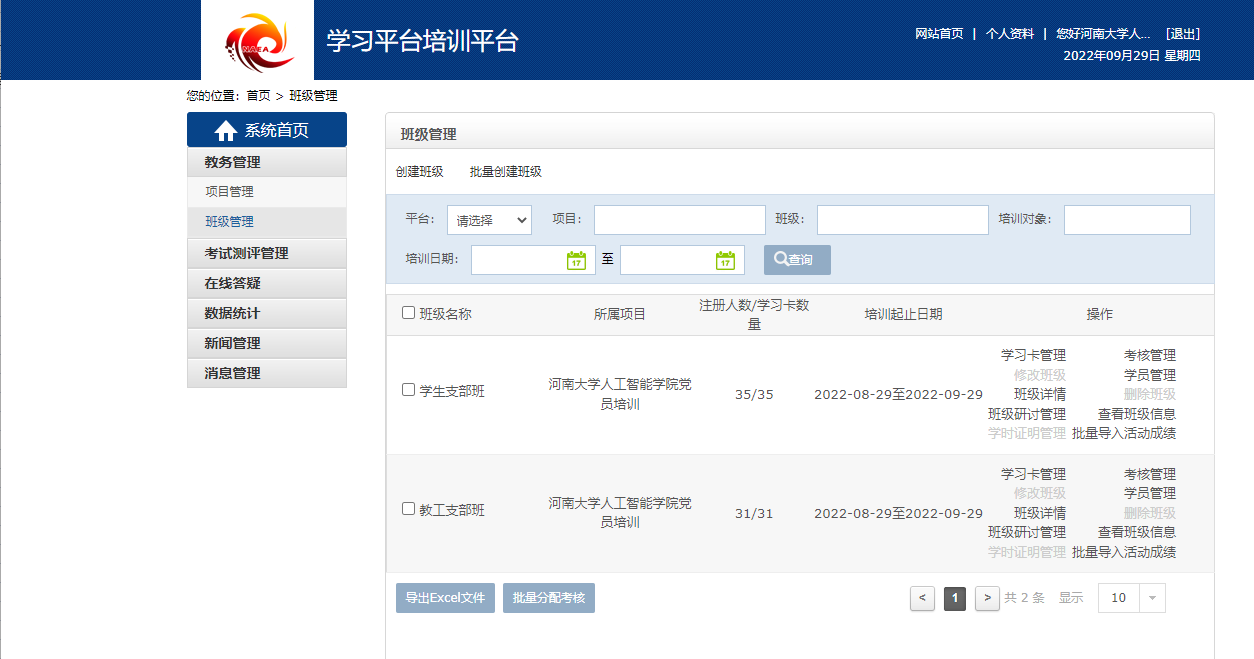Click the platform logo in the header
The width and height of the screenshot is (1254, 659).
coord(257,40)
